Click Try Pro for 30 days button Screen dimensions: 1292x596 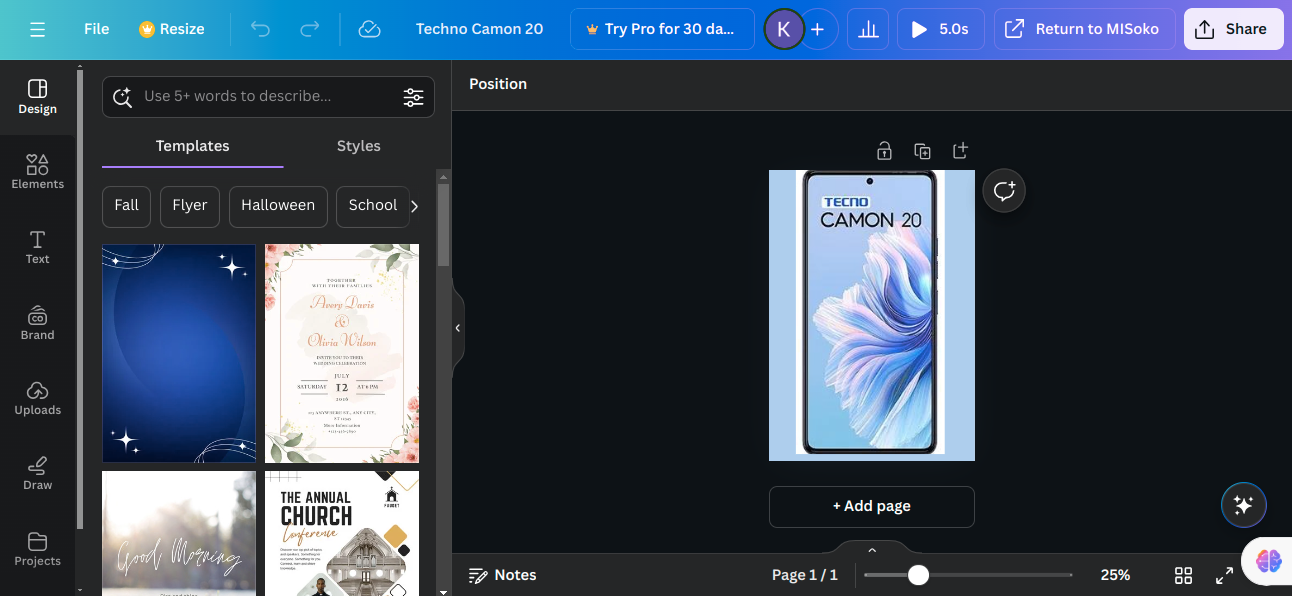(x=662, y=29)
